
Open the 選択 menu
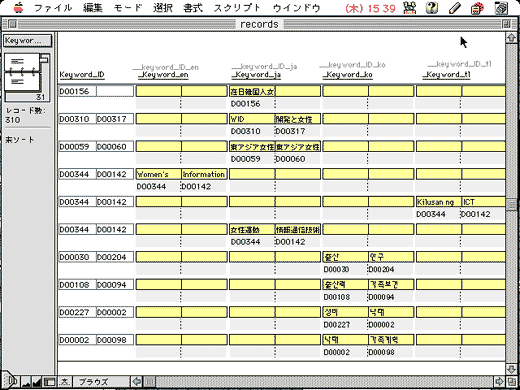click(x=163, y=8)
